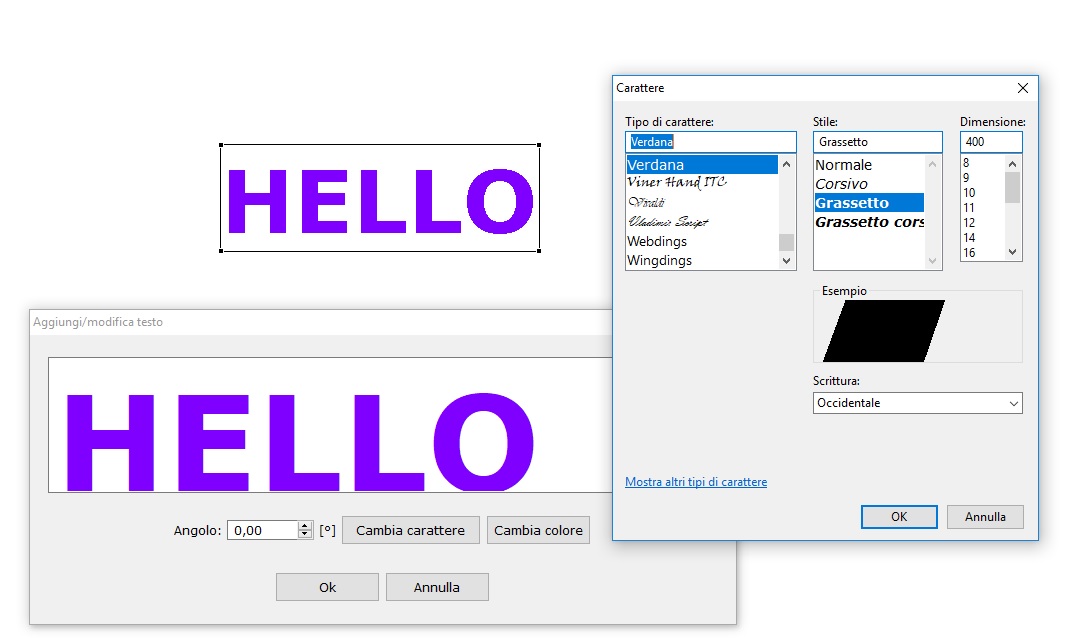Increase angle with the spinner up arrow
Image resolution: width=1068 pixels, height=640 pixels.
click(305, 526)
